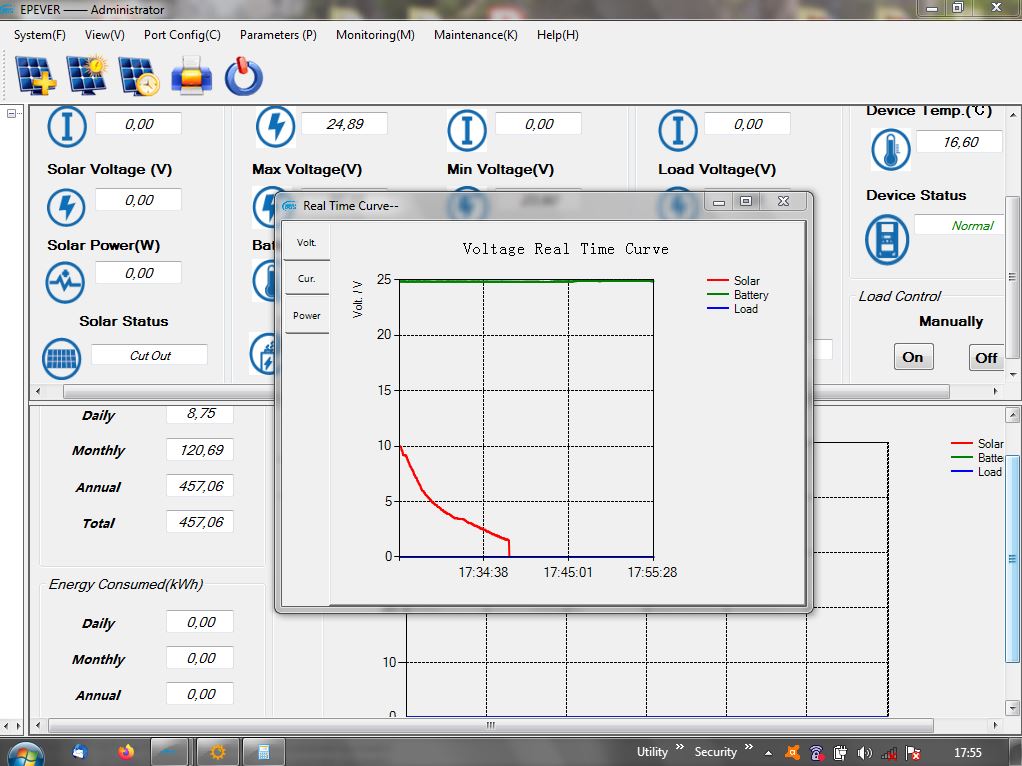This screenshot has height=766, width=1022.
Task: Click the Device Status controller icon
Action: [886, 239]
